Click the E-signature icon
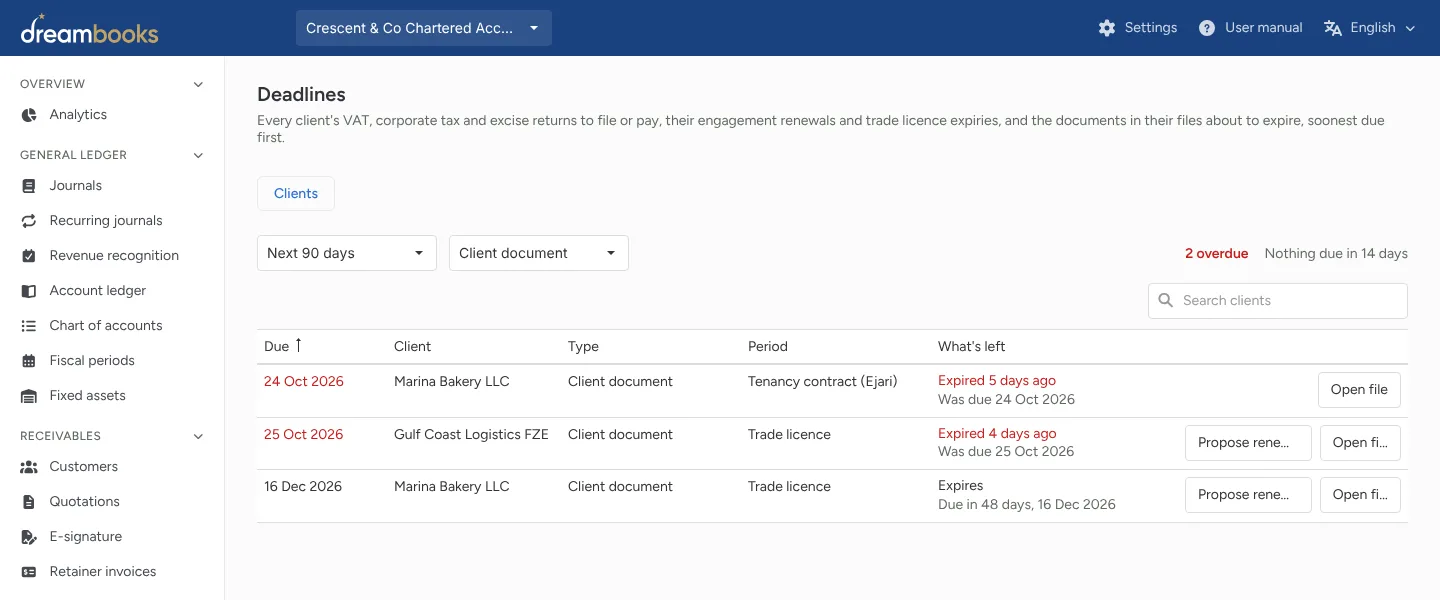Viewport: 1440px width, 600px height. [29, 537]
